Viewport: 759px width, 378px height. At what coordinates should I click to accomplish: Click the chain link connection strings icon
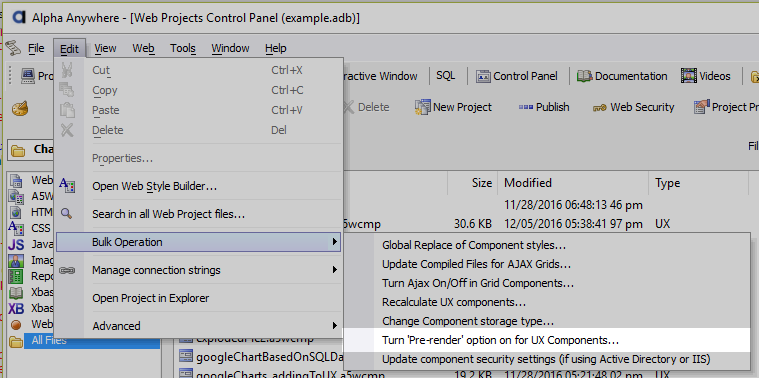(67, 270)
